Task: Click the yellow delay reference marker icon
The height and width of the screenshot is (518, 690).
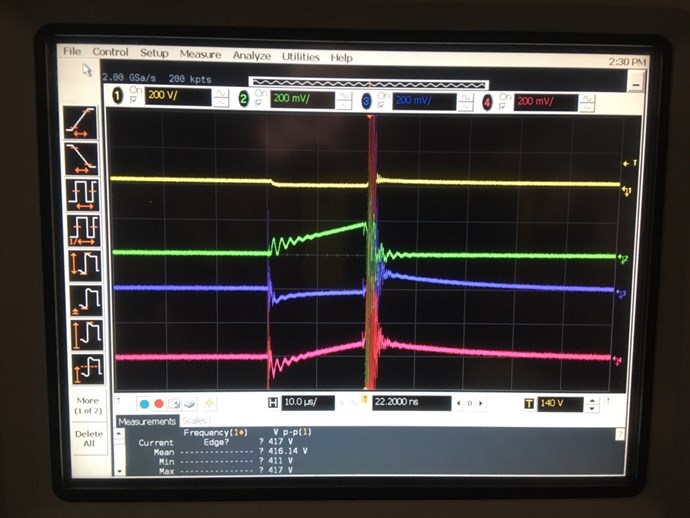Action: [x=364, y=400]
